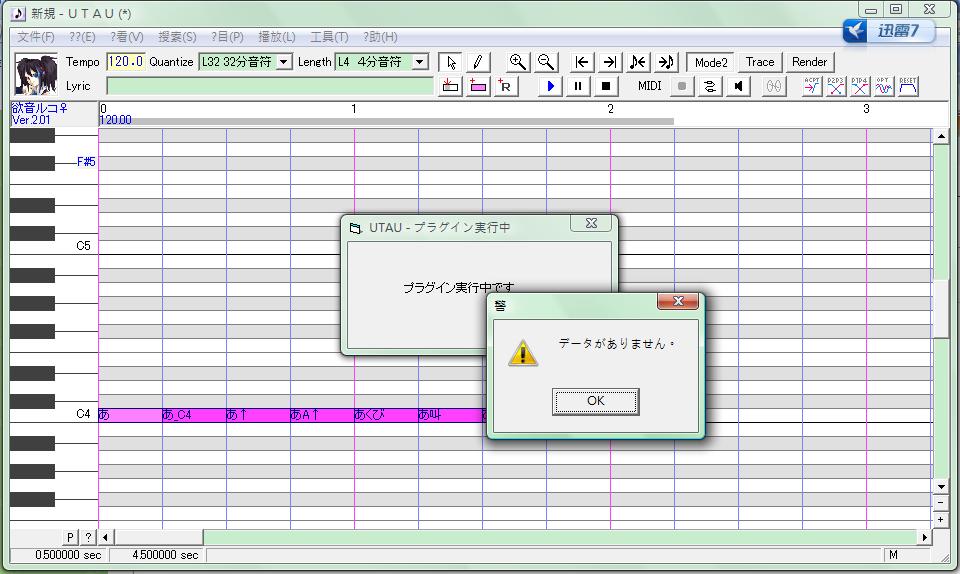Open the Quantize dropdown

point(283,62)
